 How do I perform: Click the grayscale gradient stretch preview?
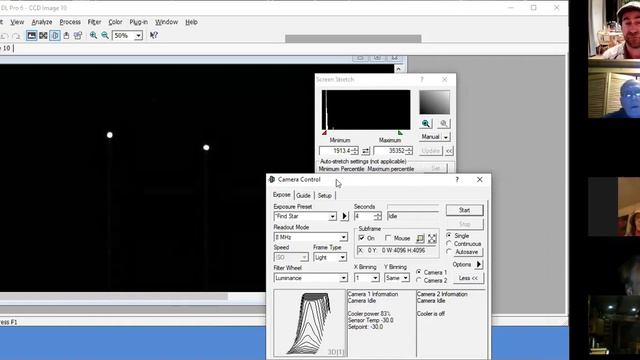435,102
